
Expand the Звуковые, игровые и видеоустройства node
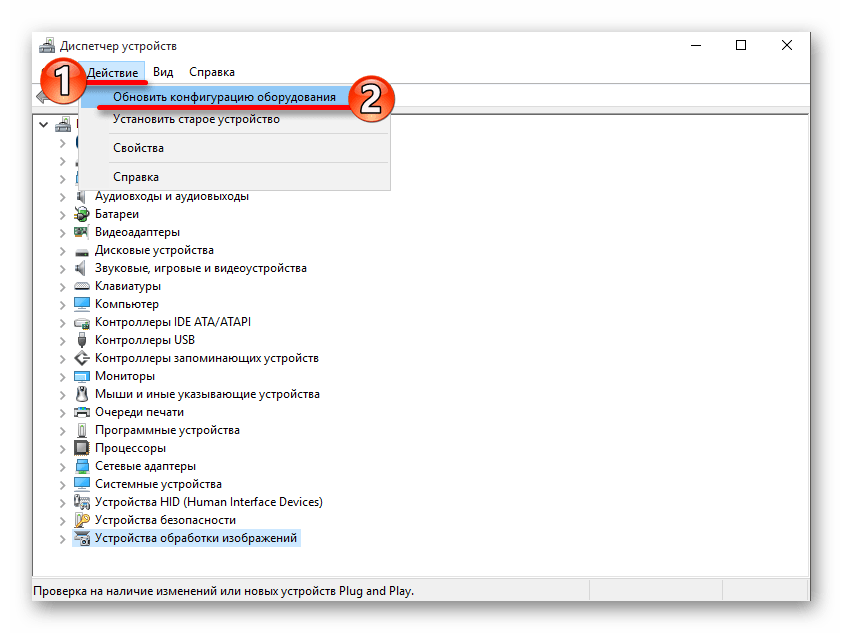pyautogui.click(x=62, y=268)
